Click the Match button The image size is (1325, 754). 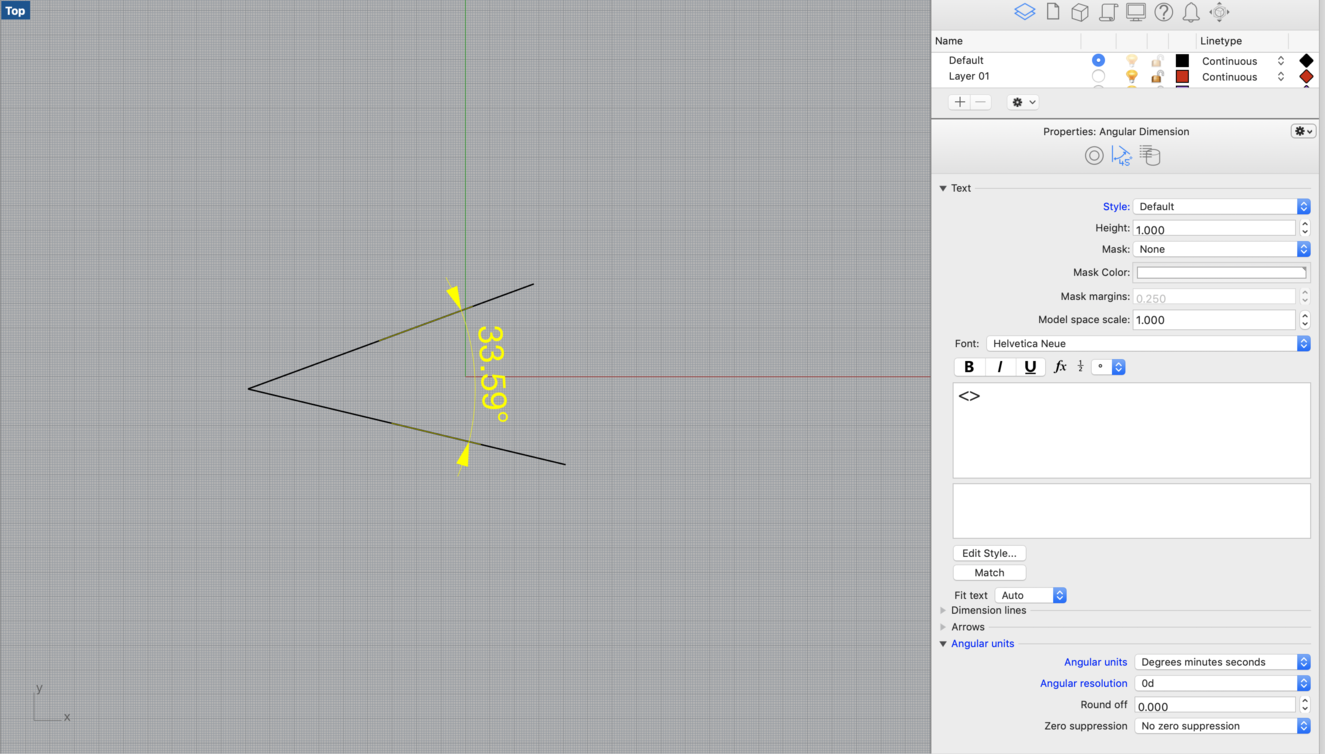pyautogui.click(x=989, y=572)
